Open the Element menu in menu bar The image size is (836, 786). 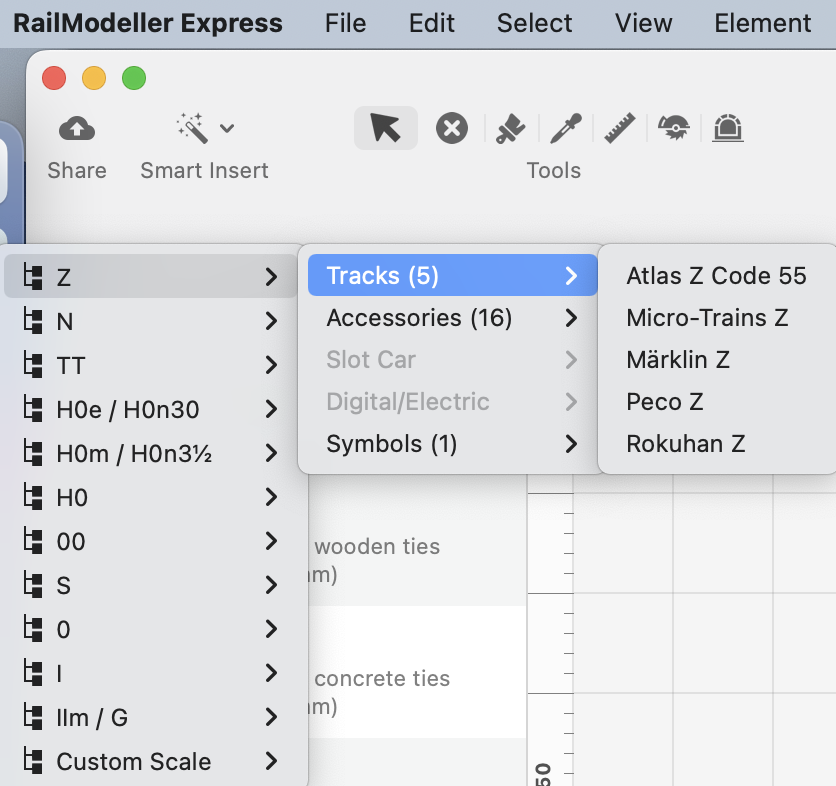coord(762,23)
